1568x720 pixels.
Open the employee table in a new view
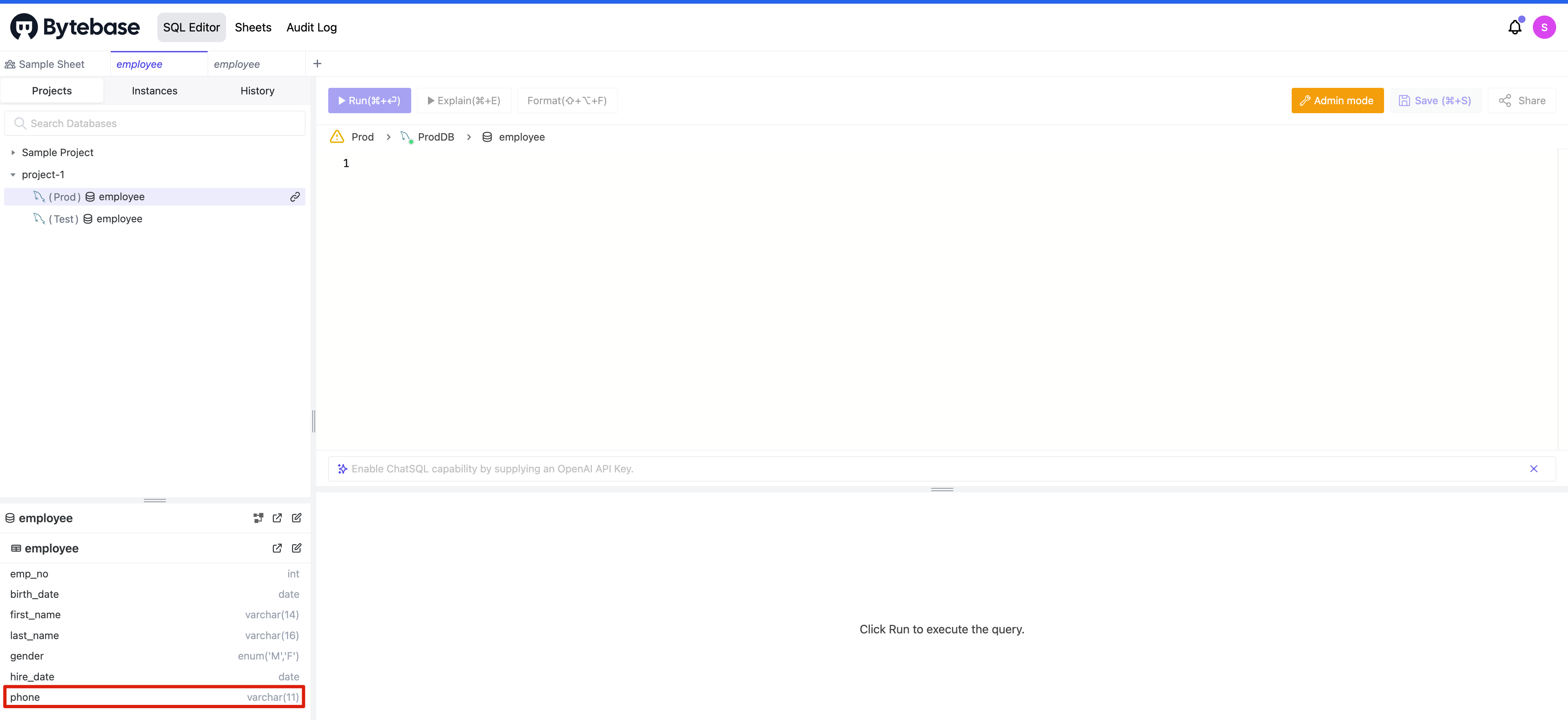click(x=277, y=548)
